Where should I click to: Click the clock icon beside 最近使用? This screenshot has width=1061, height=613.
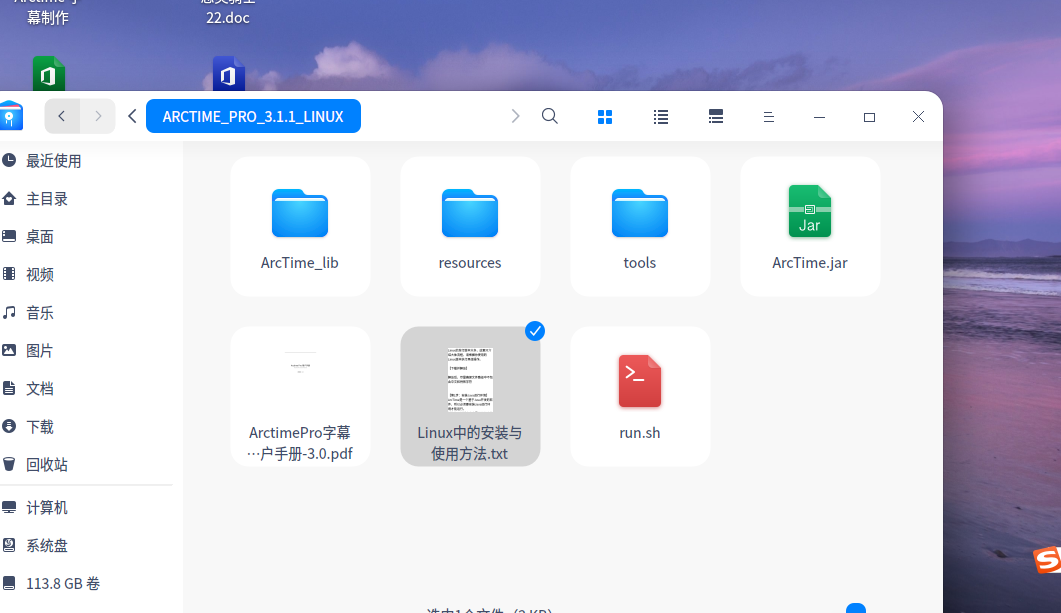9,160
